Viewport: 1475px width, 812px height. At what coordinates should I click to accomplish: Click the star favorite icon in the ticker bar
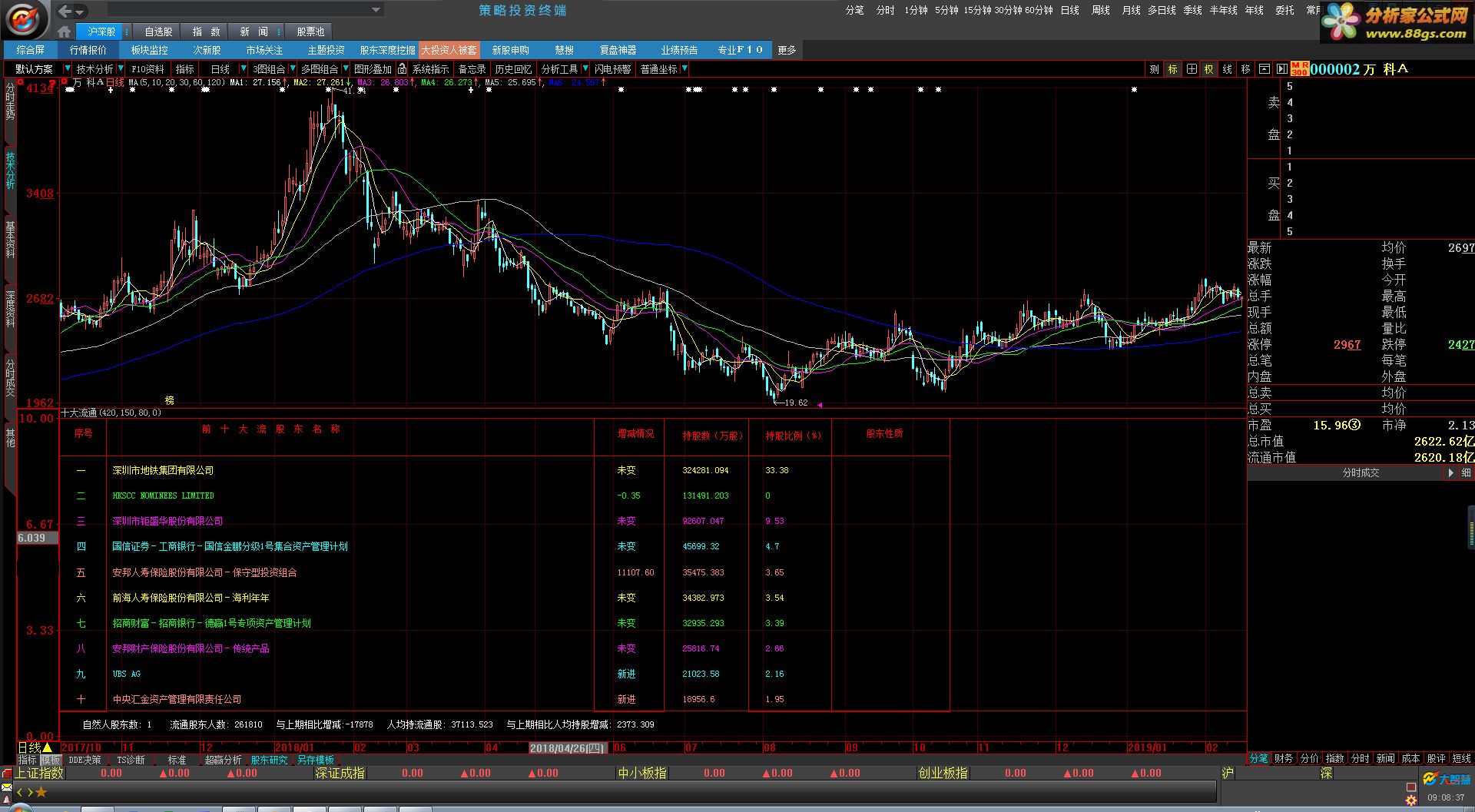pyautogui.click(x=41, y=792)
